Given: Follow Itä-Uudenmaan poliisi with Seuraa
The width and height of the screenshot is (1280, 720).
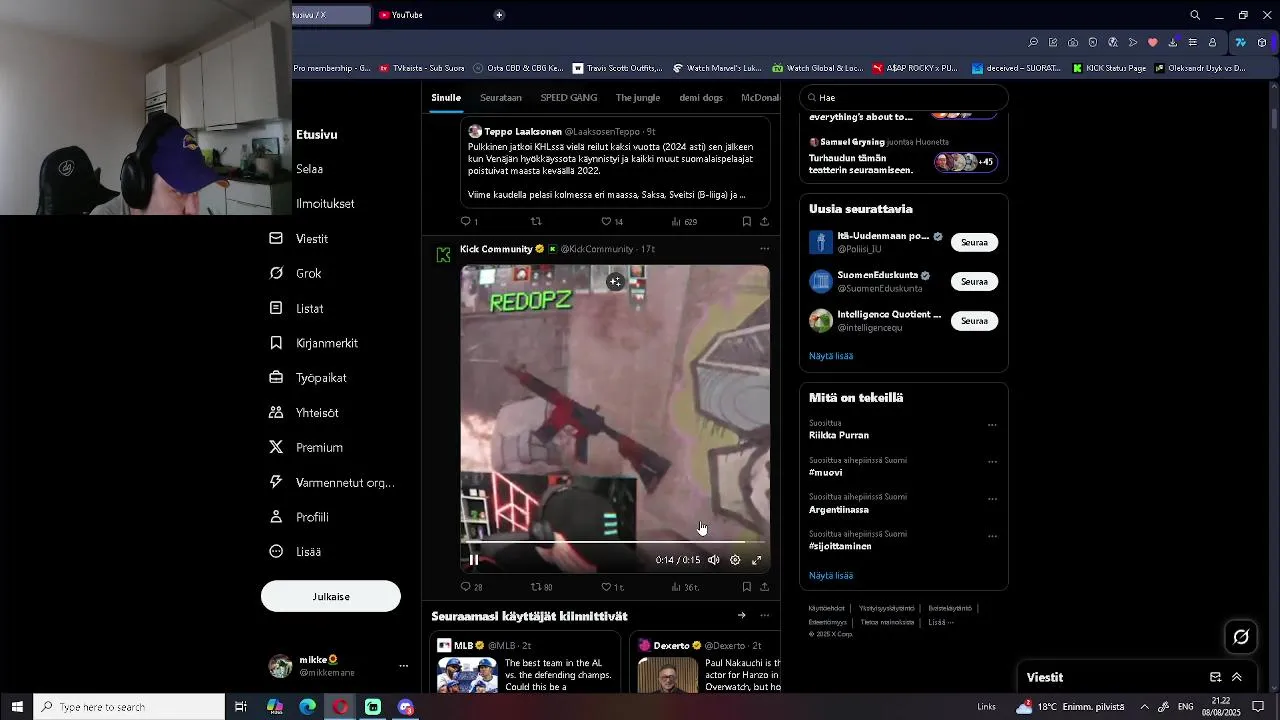Looking at the screenshot, I should coord(974,242).
